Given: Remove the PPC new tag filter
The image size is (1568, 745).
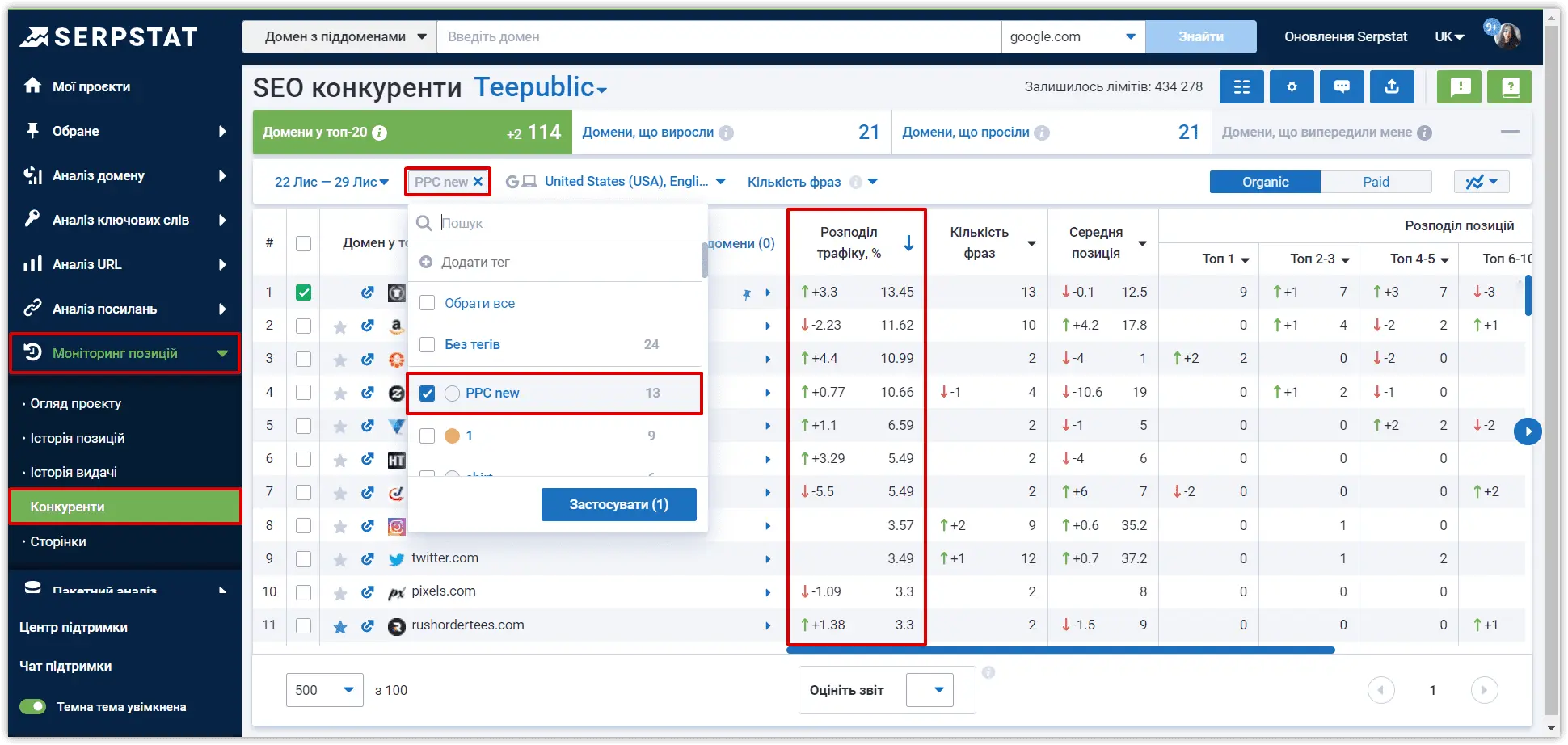Looking at the screenshot, I should (x=478, y=182).
